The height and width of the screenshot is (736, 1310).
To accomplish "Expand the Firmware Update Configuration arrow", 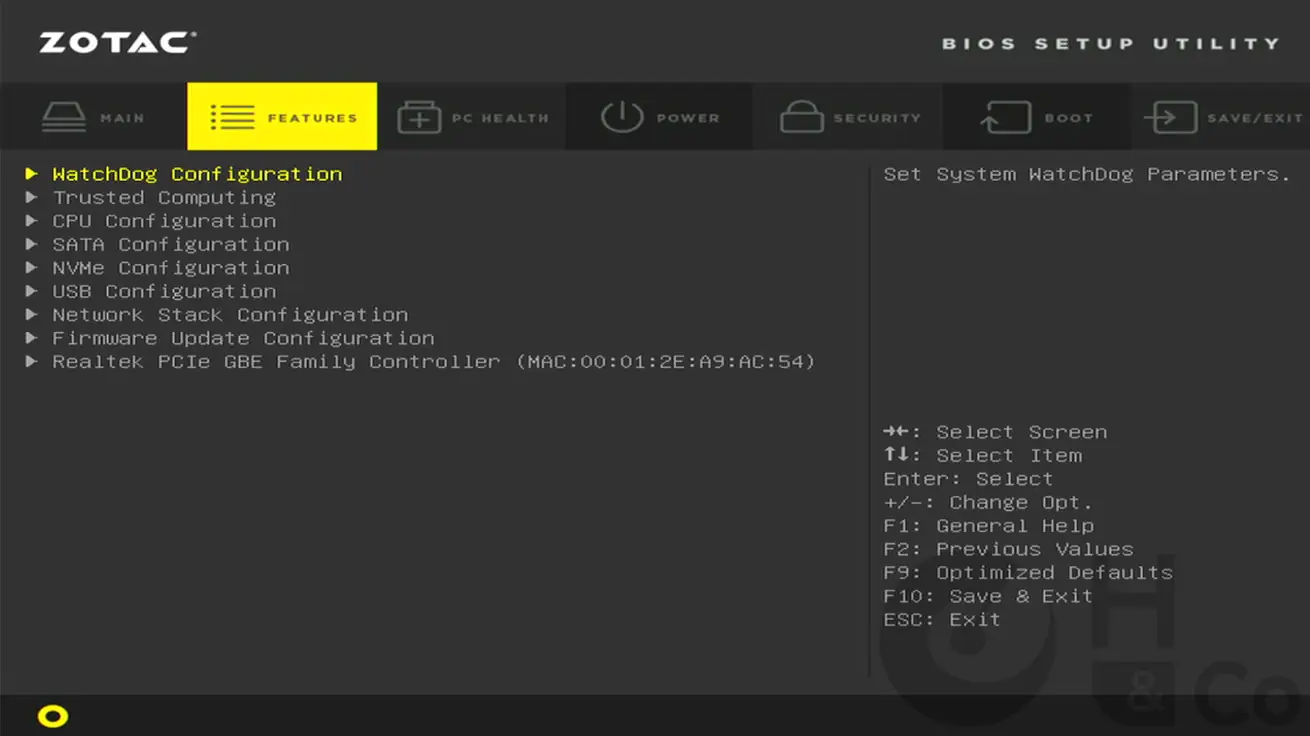I will point(32,338).
